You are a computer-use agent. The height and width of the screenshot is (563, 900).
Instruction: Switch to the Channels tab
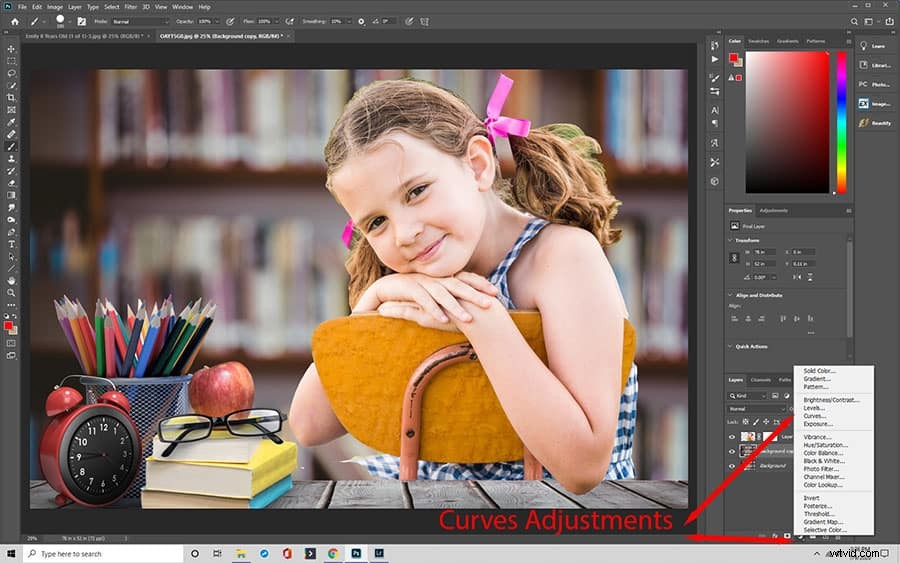pyautogui.click(x=761, y=380)
